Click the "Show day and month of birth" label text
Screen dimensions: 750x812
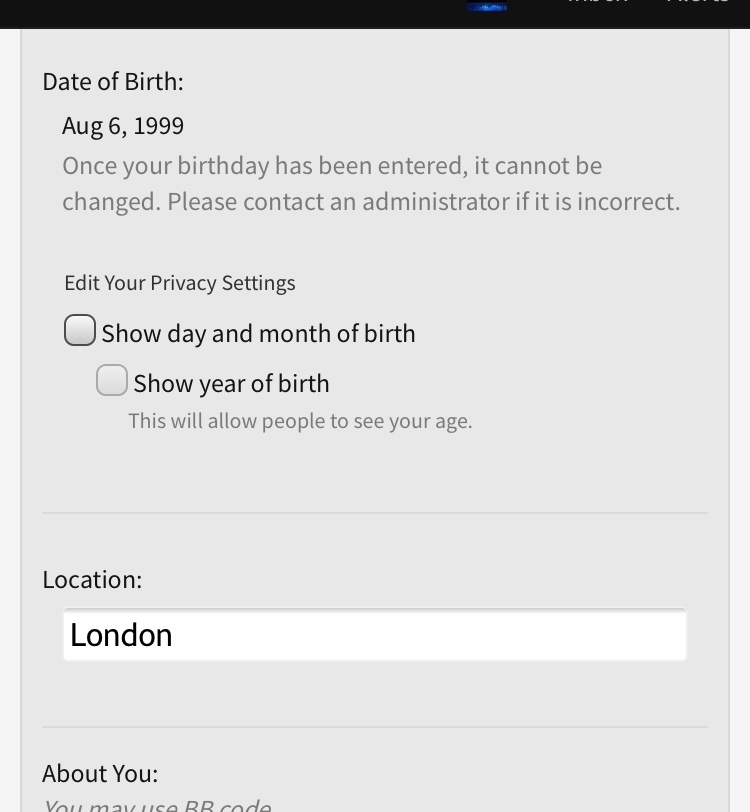click(x=258, y=333)
